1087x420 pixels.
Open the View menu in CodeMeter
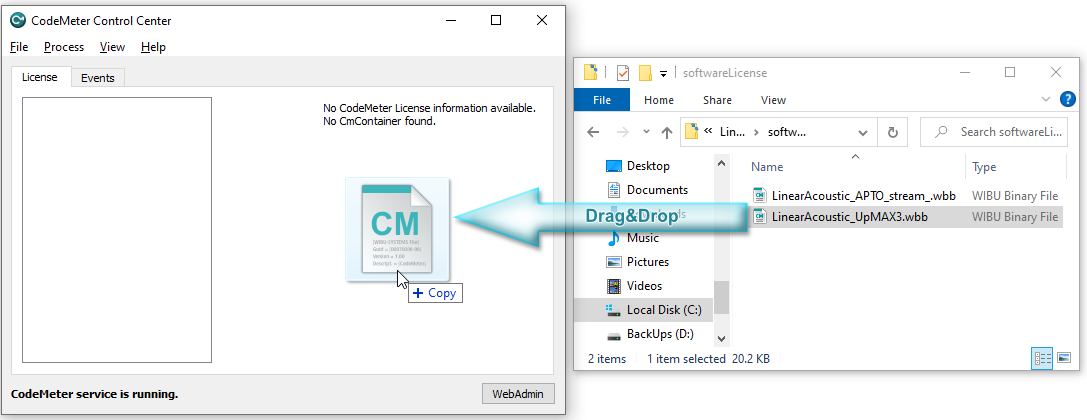click(112, 47)
